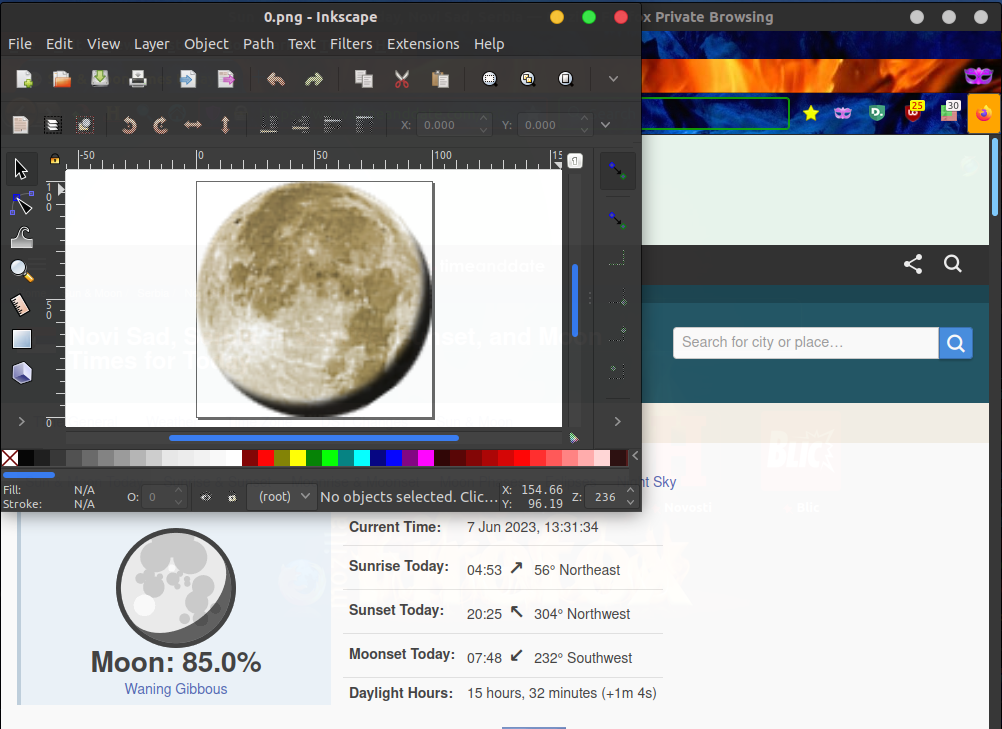Decrease the Y coordinate stepper

585,130
